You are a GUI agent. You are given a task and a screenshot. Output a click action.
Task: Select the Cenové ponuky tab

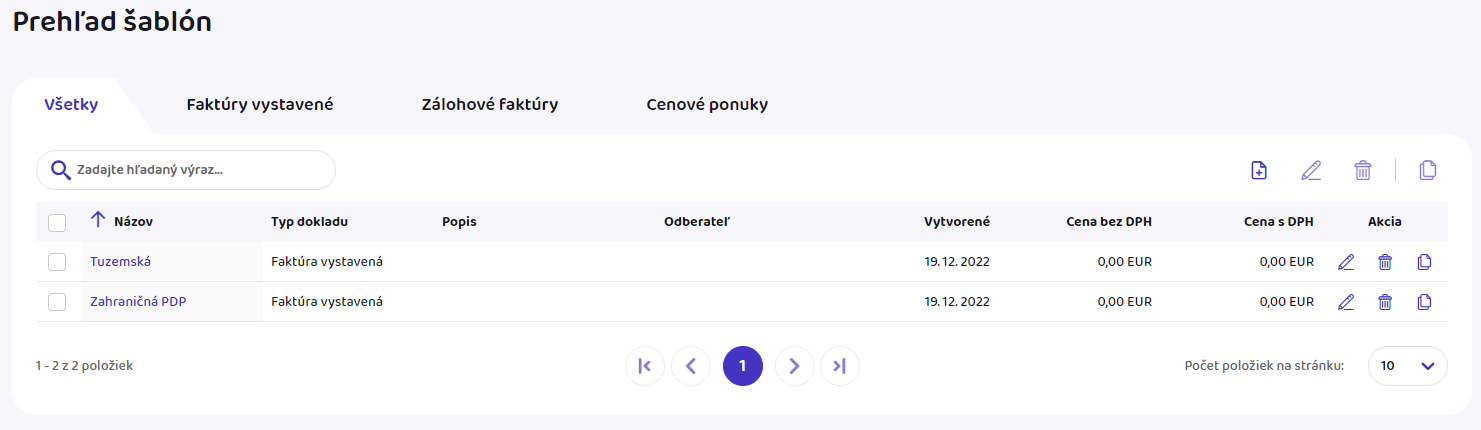pos(707,104)
